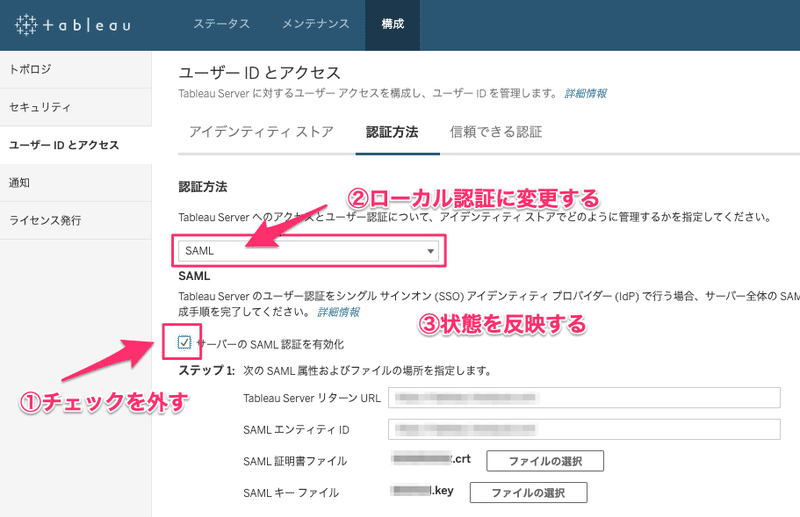Click the SAML 証明書ファイル label

[x=295, y=461]
